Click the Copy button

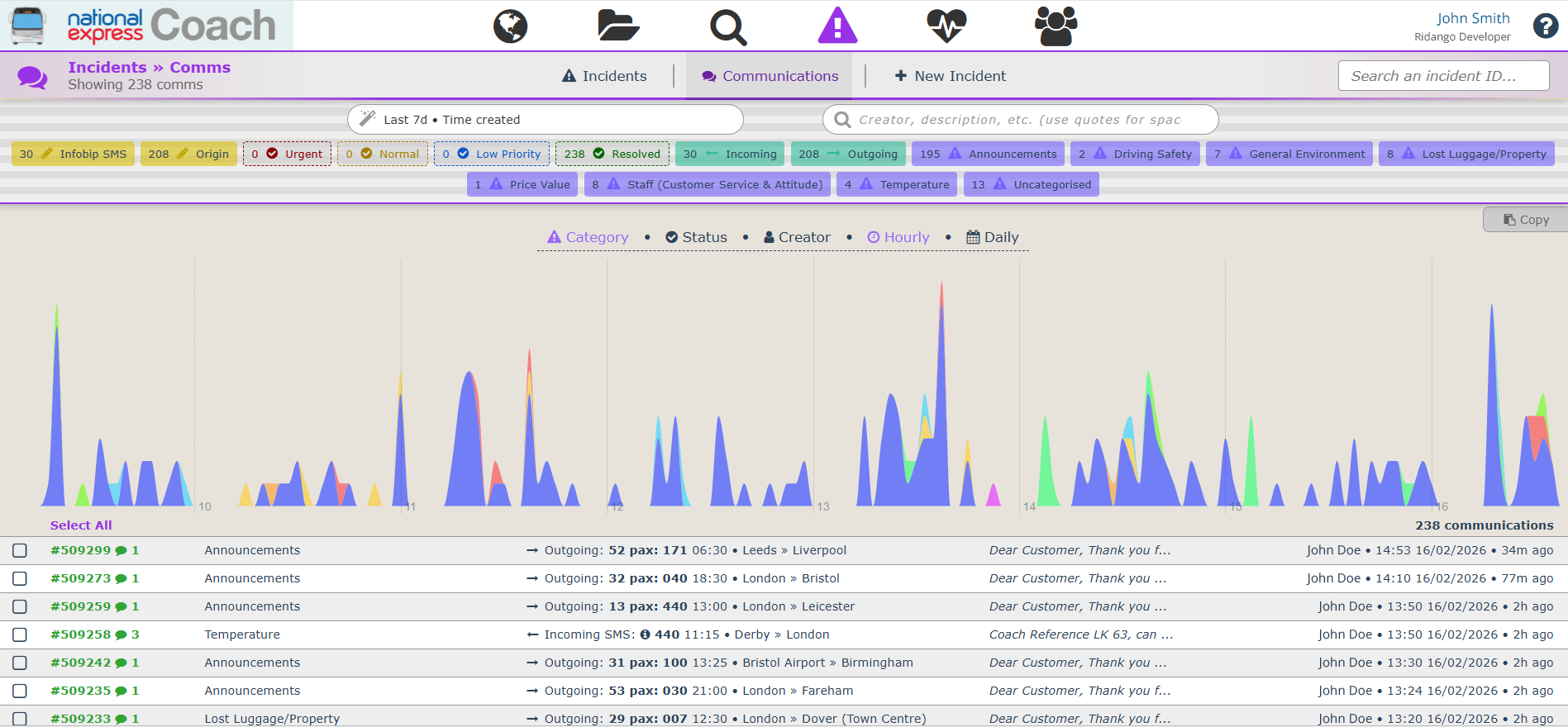coord(1526,220)
